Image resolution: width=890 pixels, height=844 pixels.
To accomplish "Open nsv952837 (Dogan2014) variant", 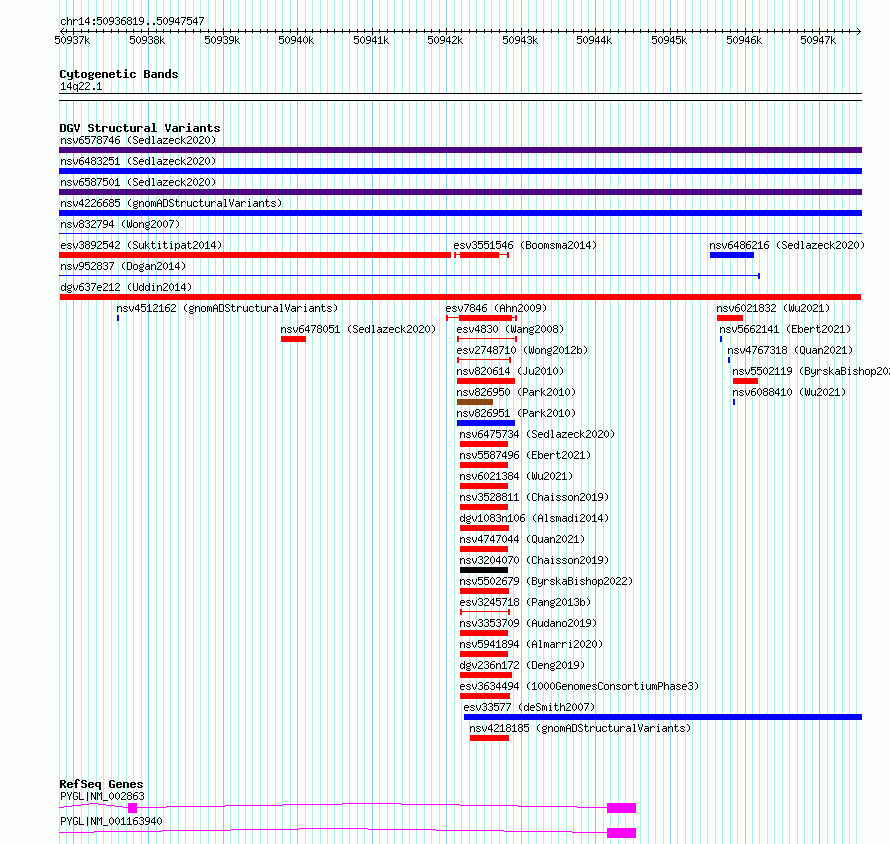I will click(123, 266).
